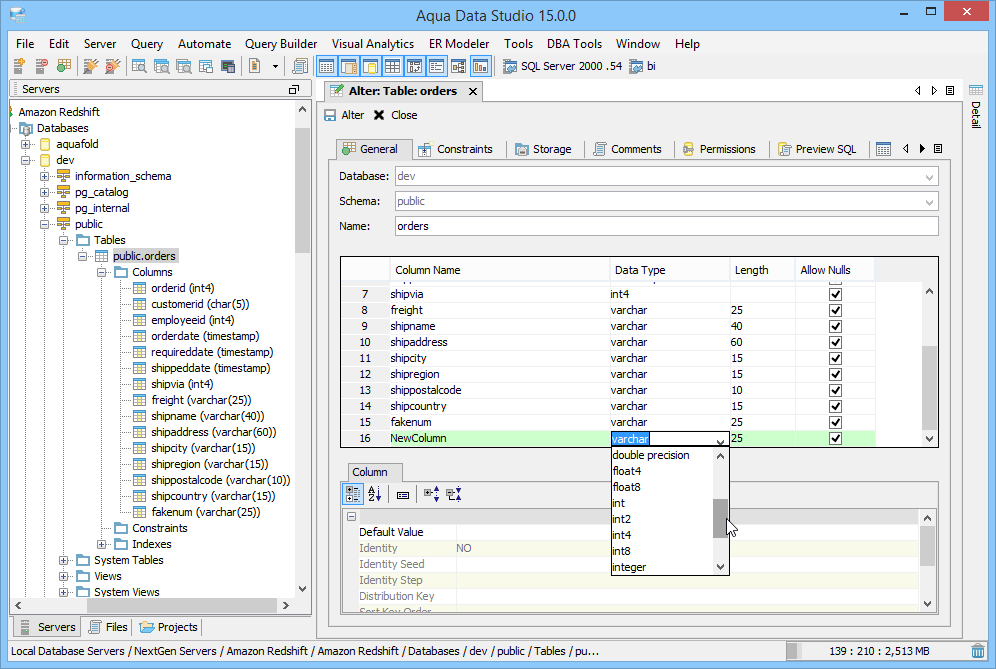Click the data type list scrollbar thumb
996x669 pixels.
point(720,516)
